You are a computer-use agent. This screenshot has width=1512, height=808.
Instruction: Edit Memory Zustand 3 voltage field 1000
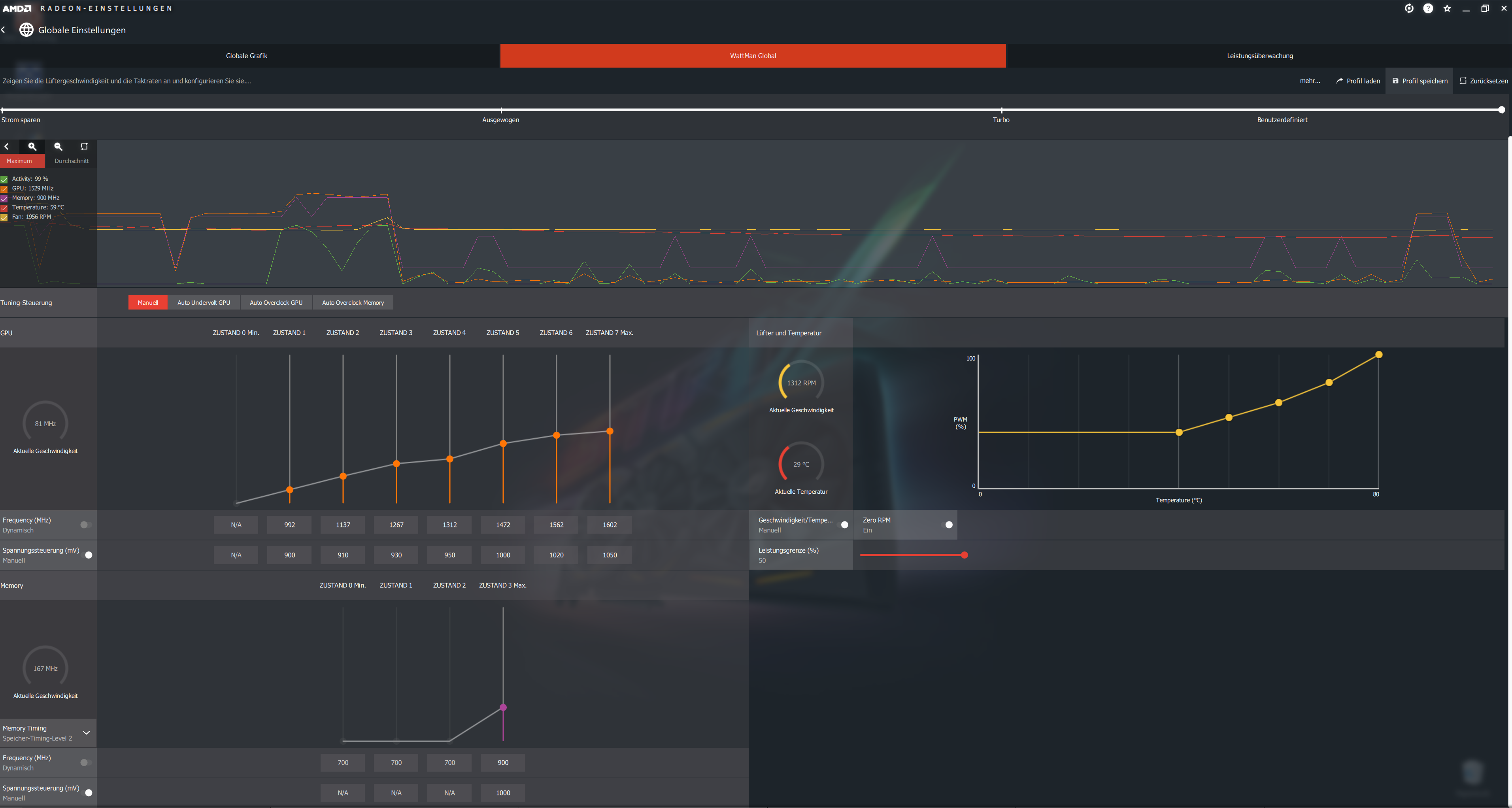point(503,793)
